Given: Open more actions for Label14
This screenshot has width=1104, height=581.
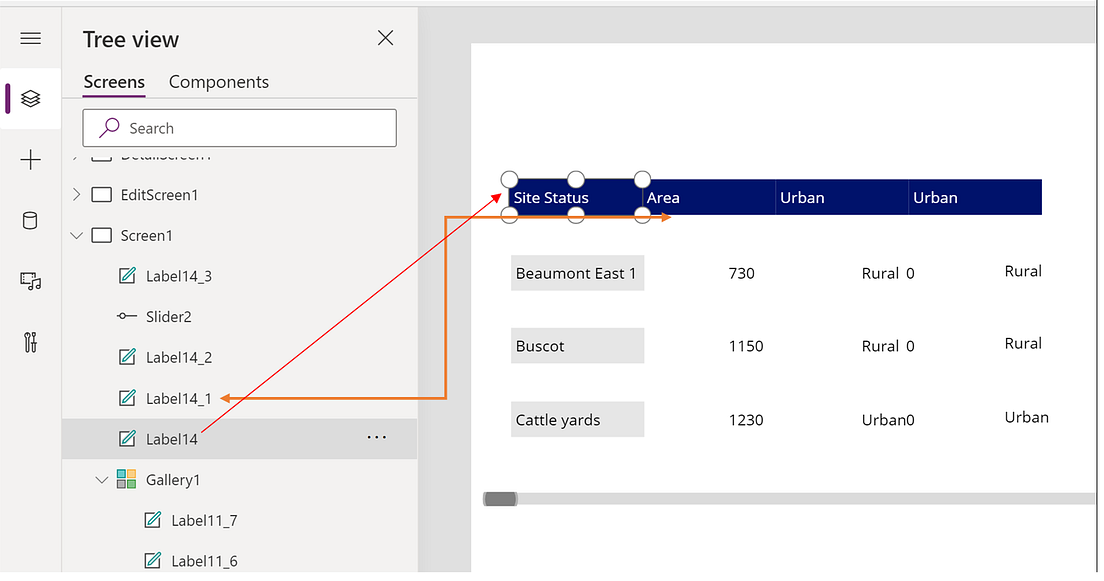Looking at the screenshot, I should (376, 437).
